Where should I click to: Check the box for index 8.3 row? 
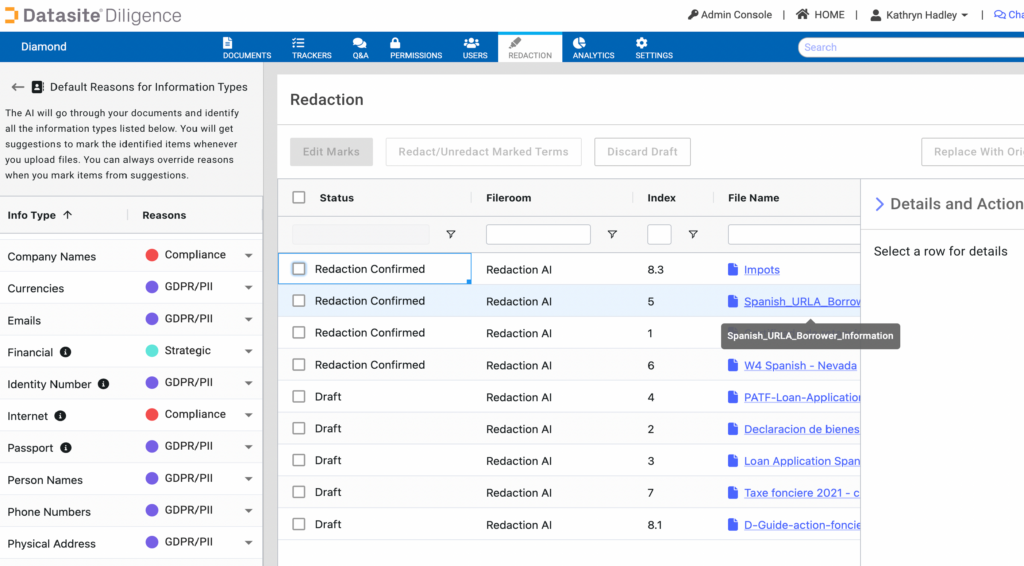[x=298, y=269]
